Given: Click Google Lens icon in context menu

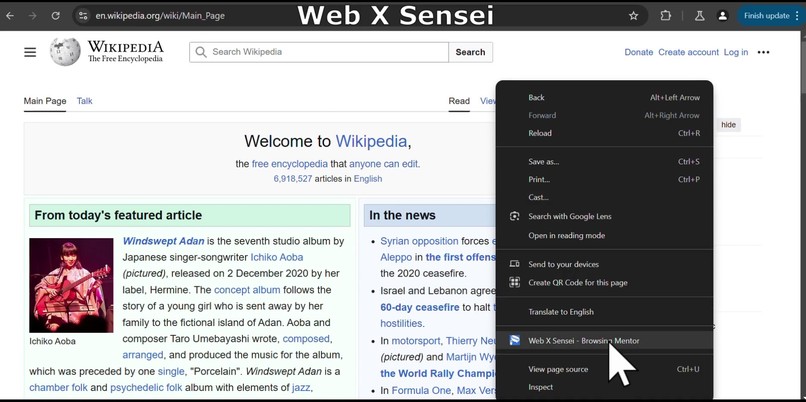Looking at the screenshot, I should [514, 216].
